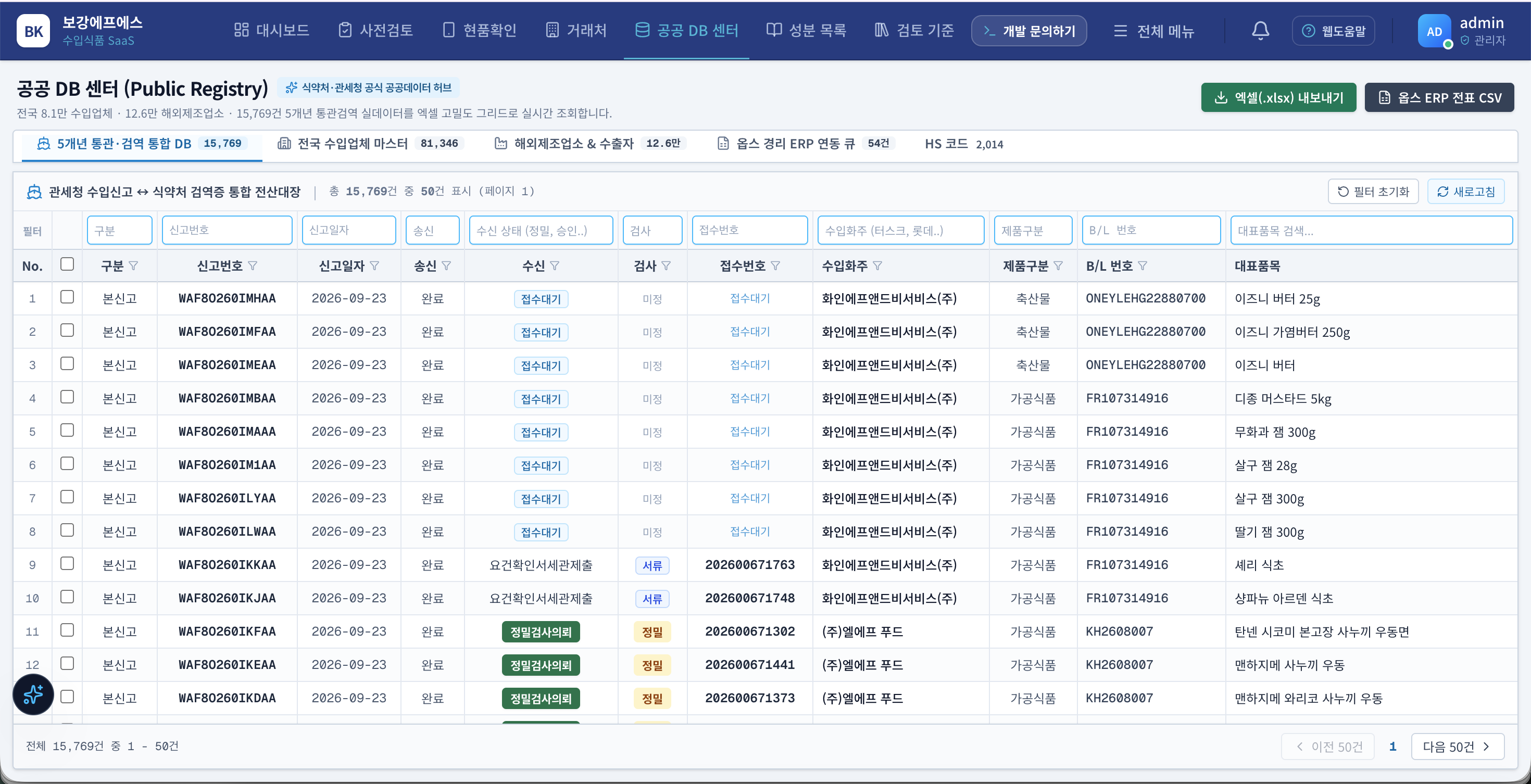Open 웹도움말 help button
Image resolution: width=1531 pixels, height=784 pixels.
coord(1333,31)
